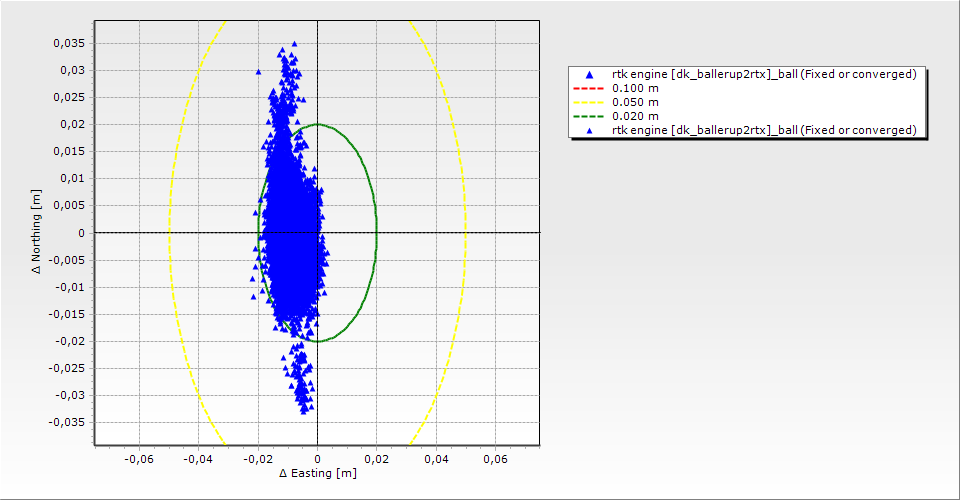Viewport: 960px width, 500px height.
Task: Click the -0,035 northing axis label
Action: pyautogui.click(x=67, y=422)
